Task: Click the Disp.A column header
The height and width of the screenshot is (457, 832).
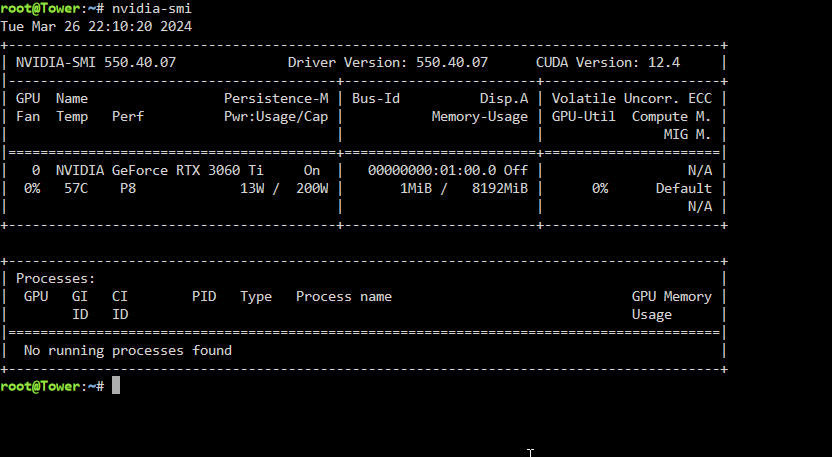Action: pyautogui.click(x=504, y=99)
